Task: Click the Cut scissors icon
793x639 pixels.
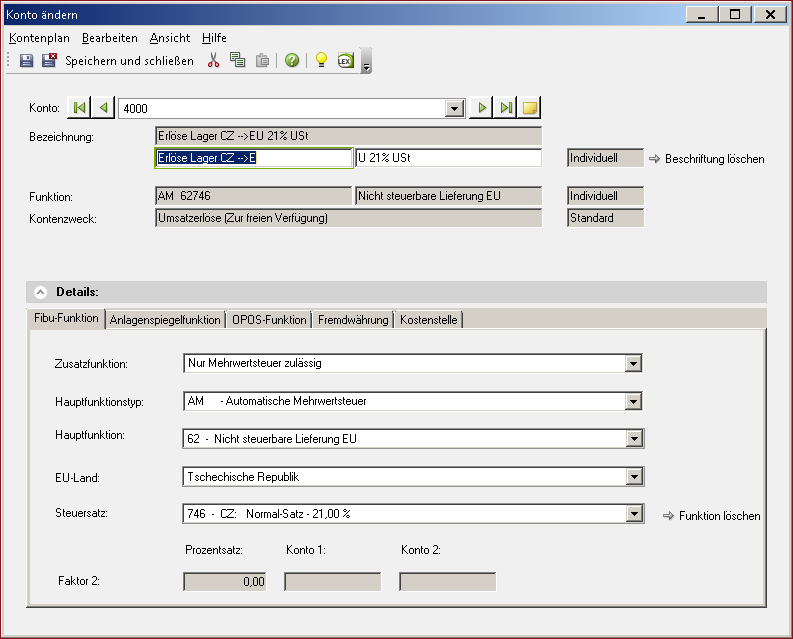Action: click(213, 60)
